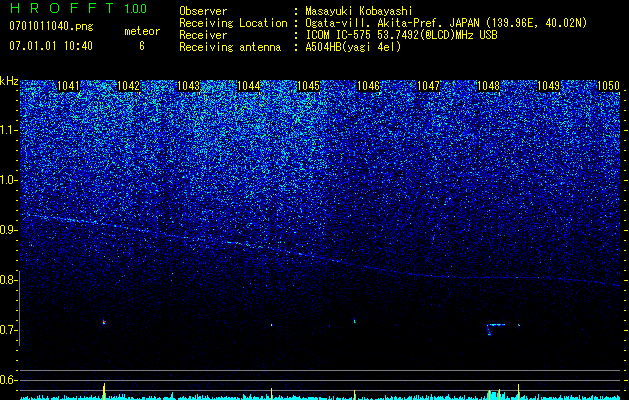Select the filename 0701011040.png

(51, 26)
